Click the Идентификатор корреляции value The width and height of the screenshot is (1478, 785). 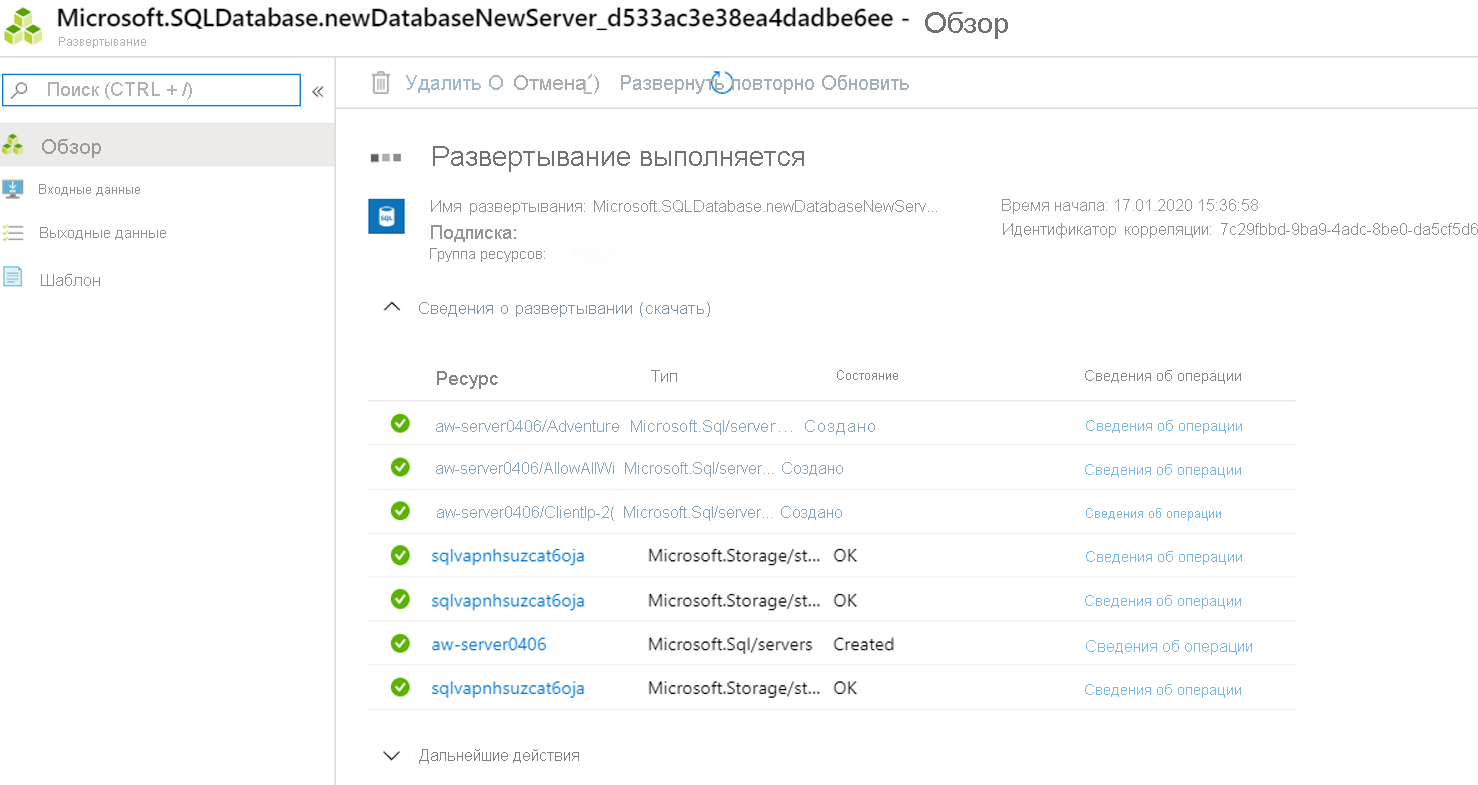tap(1349, 229)
